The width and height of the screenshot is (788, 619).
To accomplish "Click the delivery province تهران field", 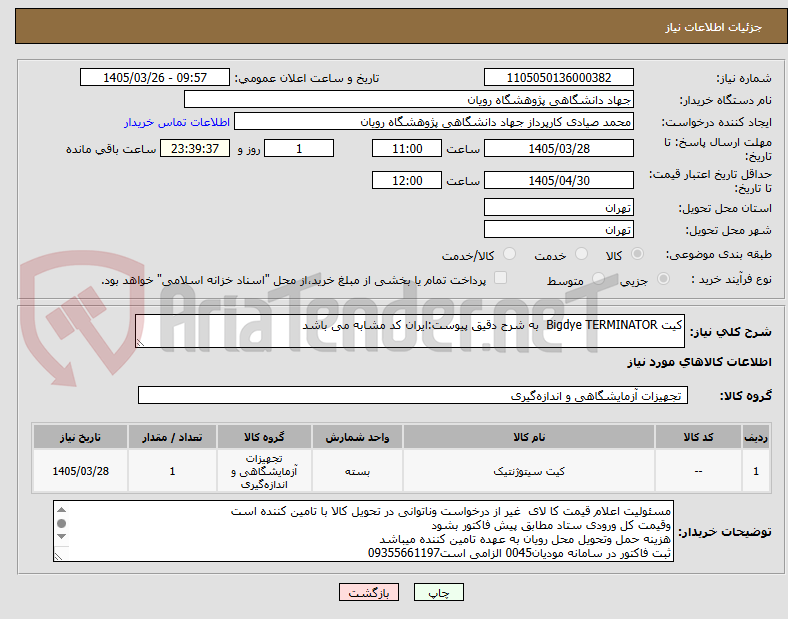I will click(x=559, y=208).
